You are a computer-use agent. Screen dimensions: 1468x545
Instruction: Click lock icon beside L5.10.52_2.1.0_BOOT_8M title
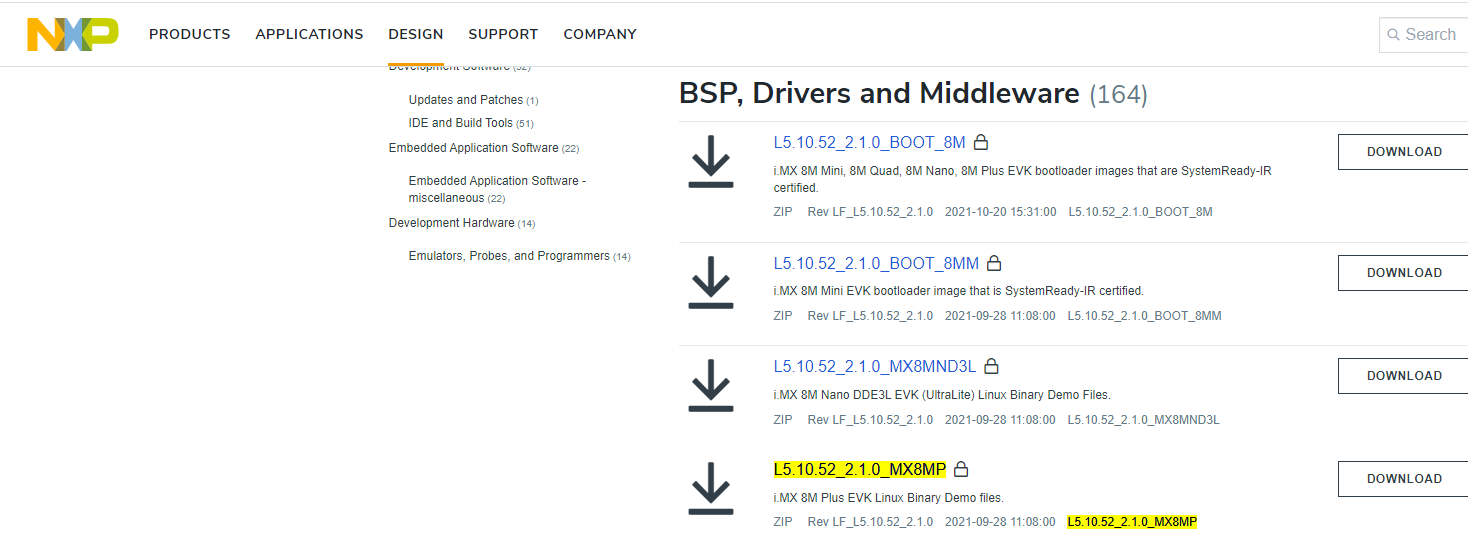tap(981, 142)
